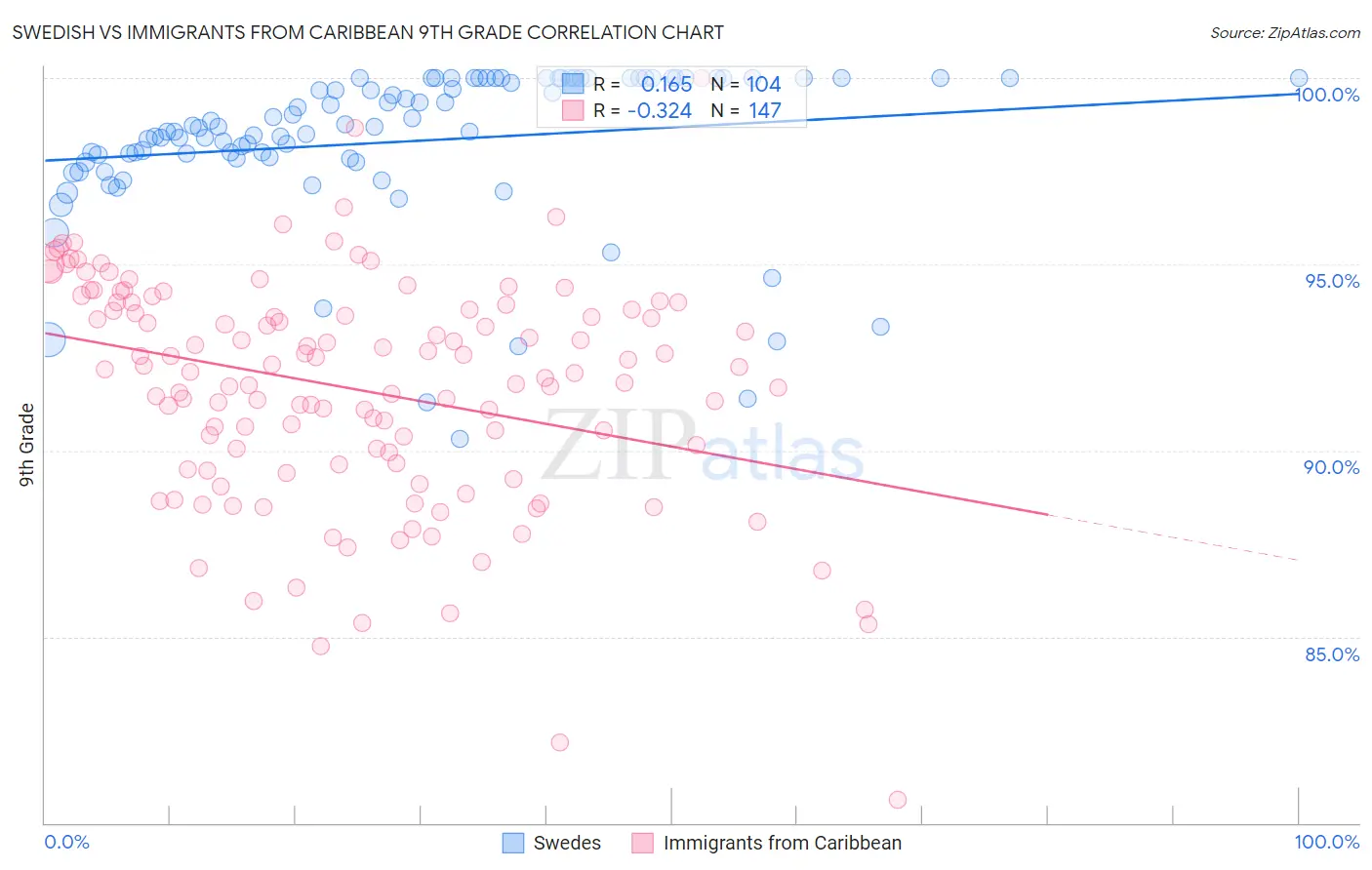Viewport: 1372px width, 870px height.
Task: Click the 9th Grade axis title
Action: click(x=26, y=444)
